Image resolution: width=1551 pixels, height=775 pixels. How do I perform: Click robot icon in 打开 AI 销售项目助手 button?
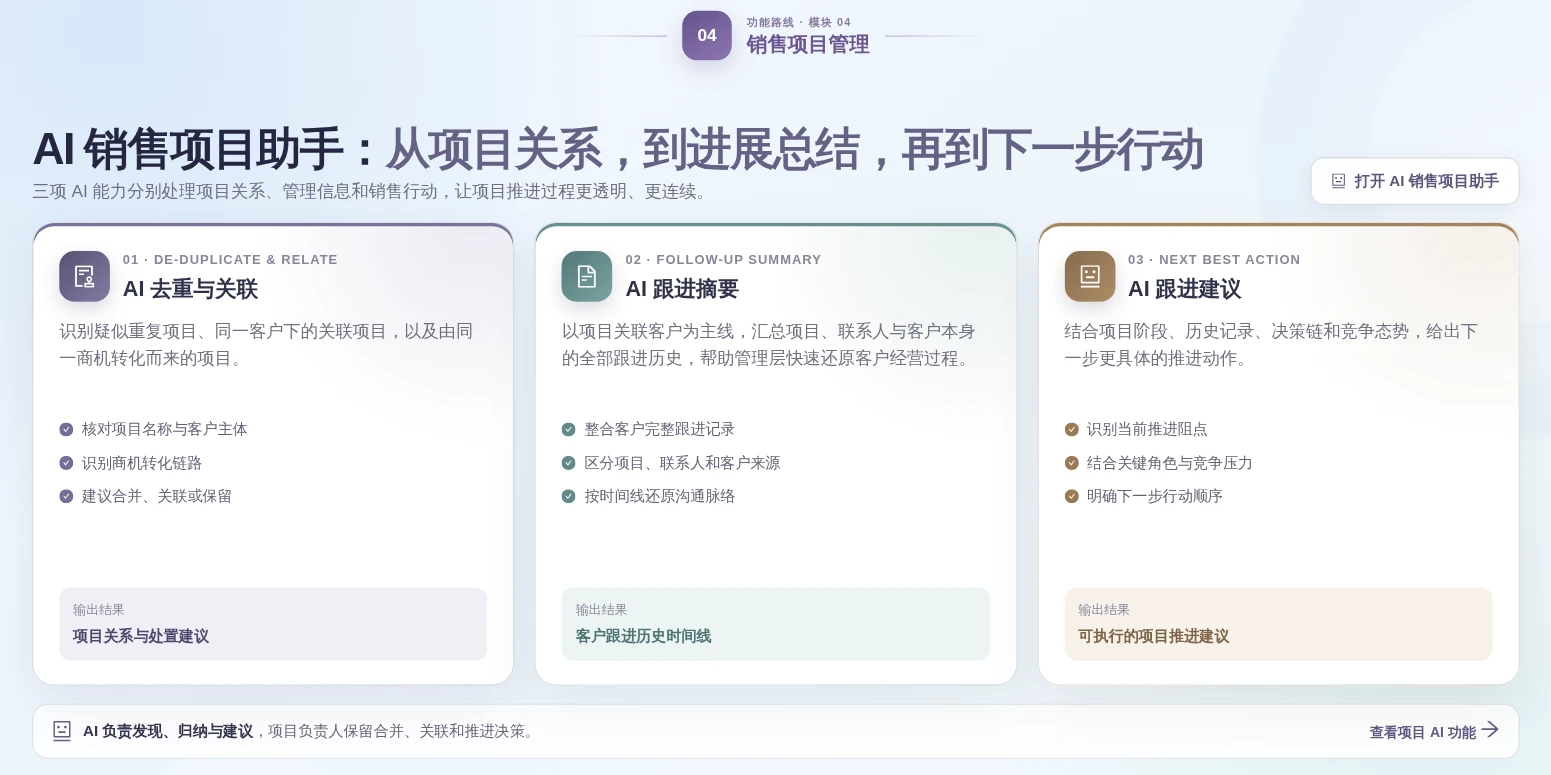point(1338,181)
